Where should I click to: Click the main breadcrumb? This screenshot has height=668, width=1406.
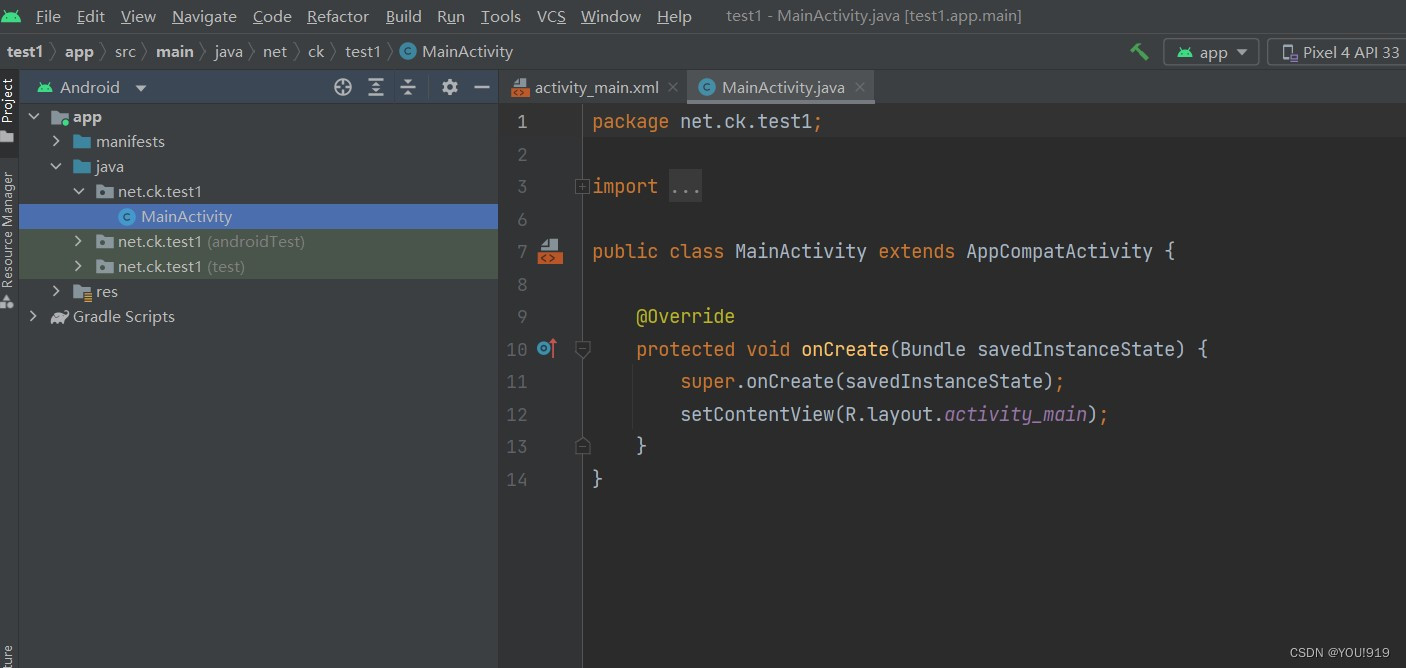(x=175, y=51)
